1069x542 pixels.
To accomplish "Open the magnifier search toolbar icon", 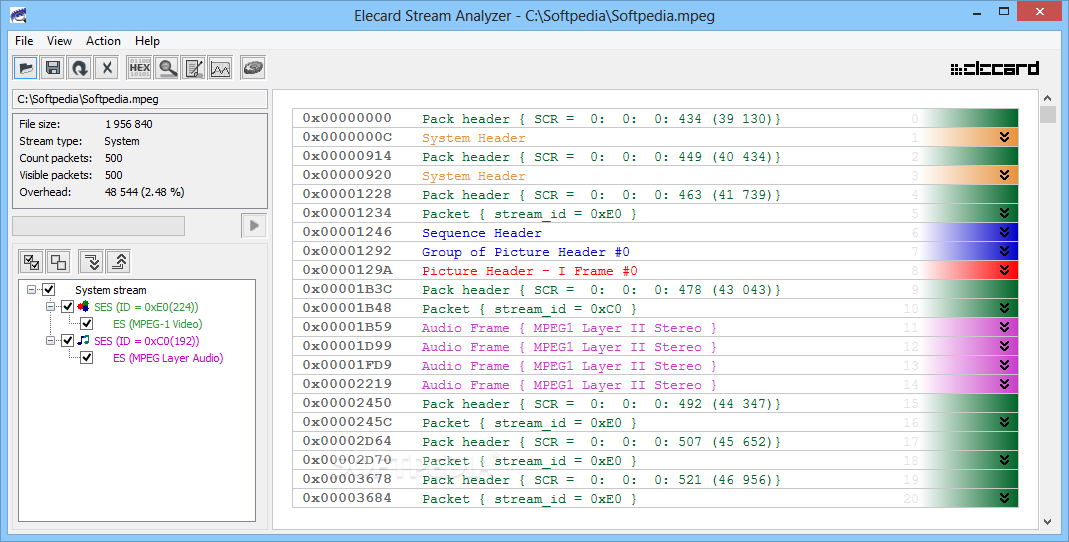I will click(167, 67).
